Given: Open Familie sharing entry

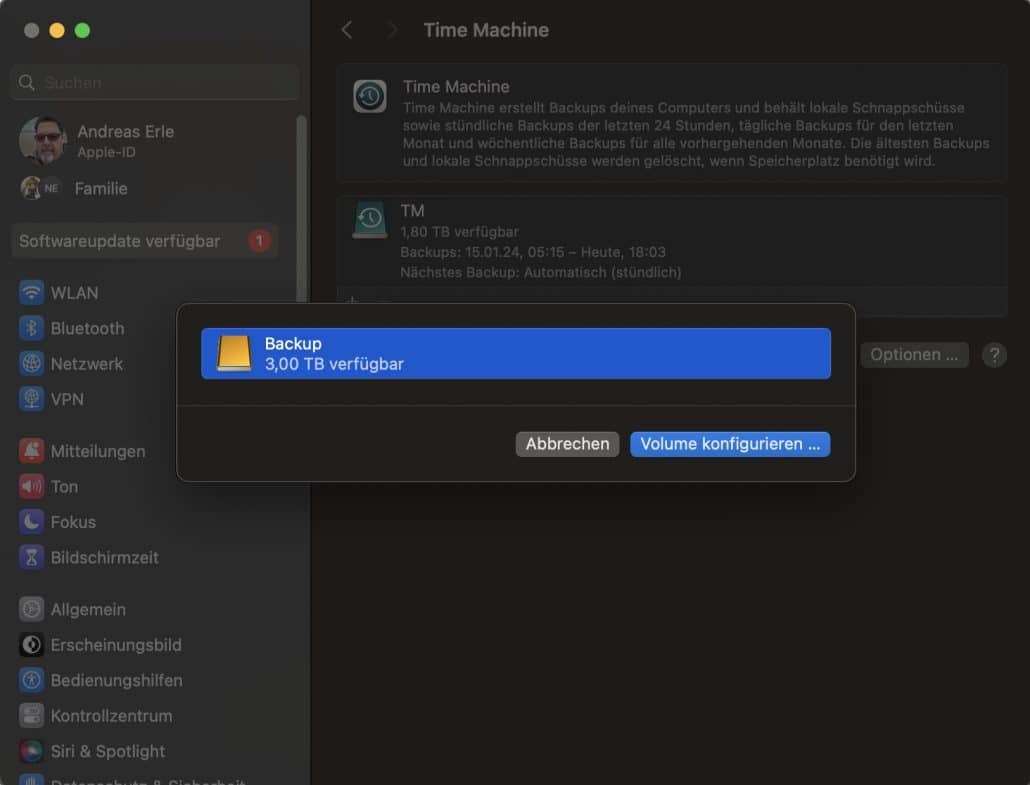Looking at the screenshot, I should (x=101, y=189).
